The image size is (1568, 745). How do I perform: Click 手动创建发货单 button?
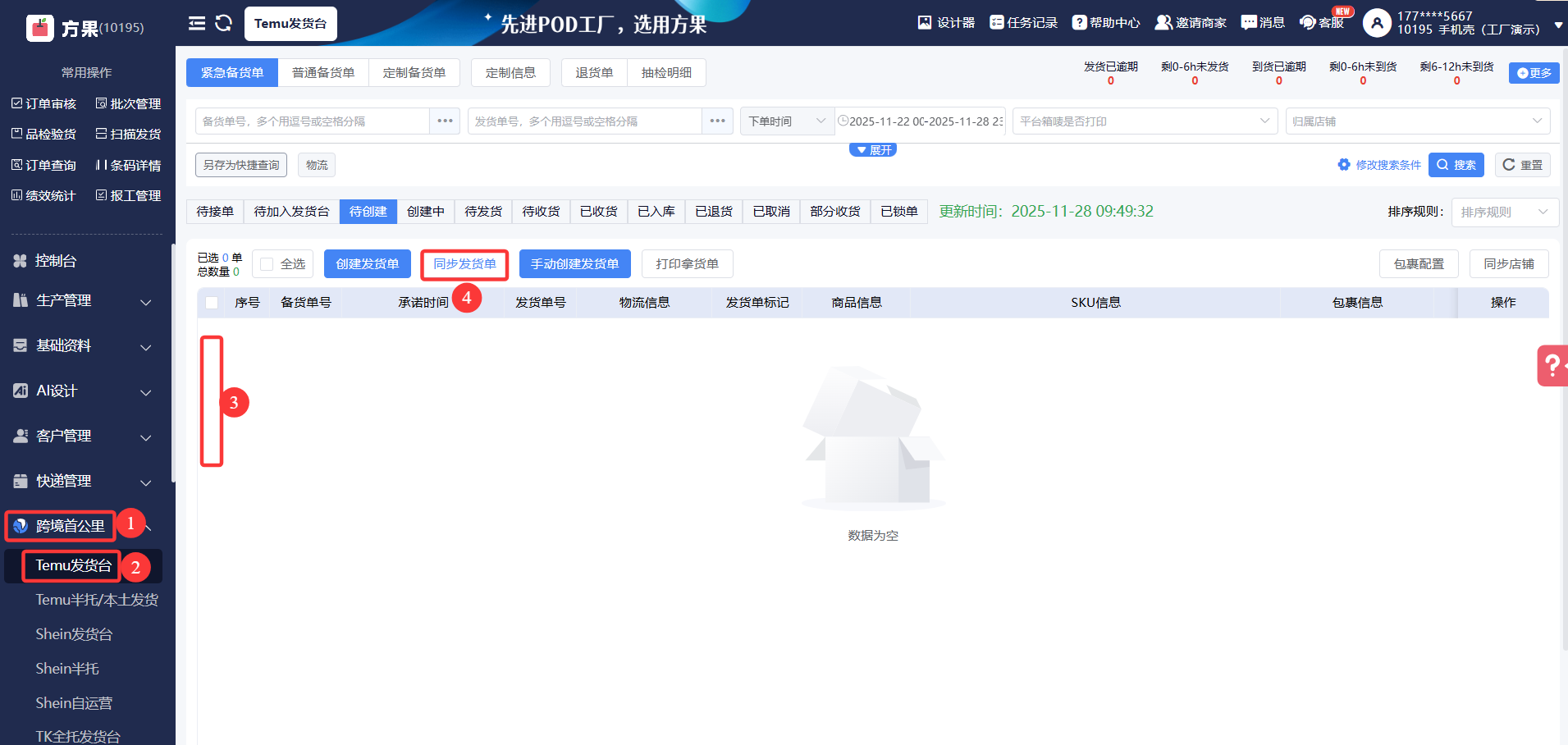click(574, 264)
